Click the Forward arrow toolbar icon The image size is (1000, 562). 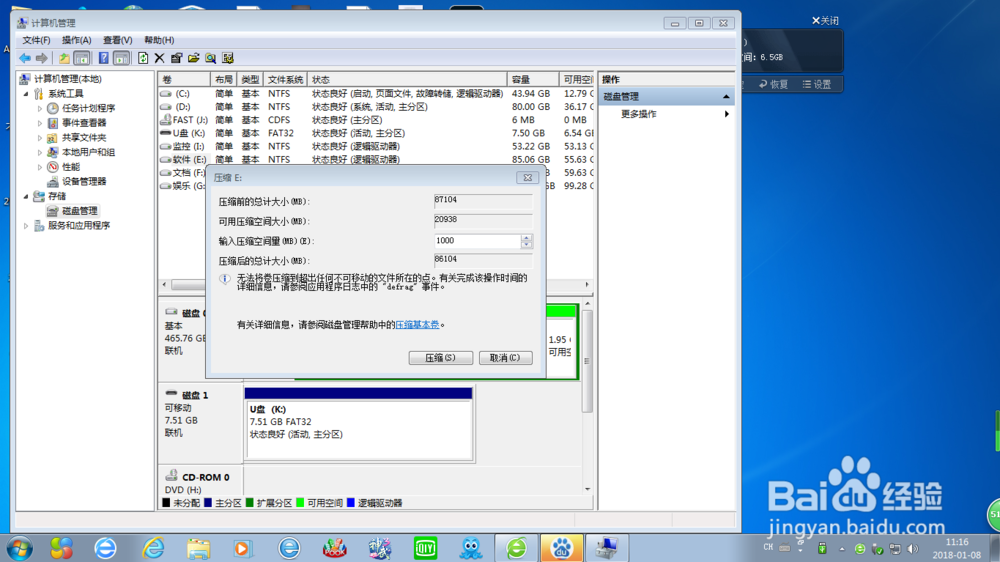[41, 58]
